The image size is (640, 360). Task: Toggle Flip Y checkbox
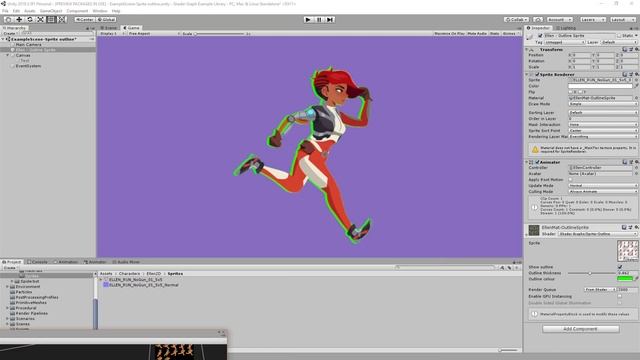pyautogui.click(x=580, y=92)
